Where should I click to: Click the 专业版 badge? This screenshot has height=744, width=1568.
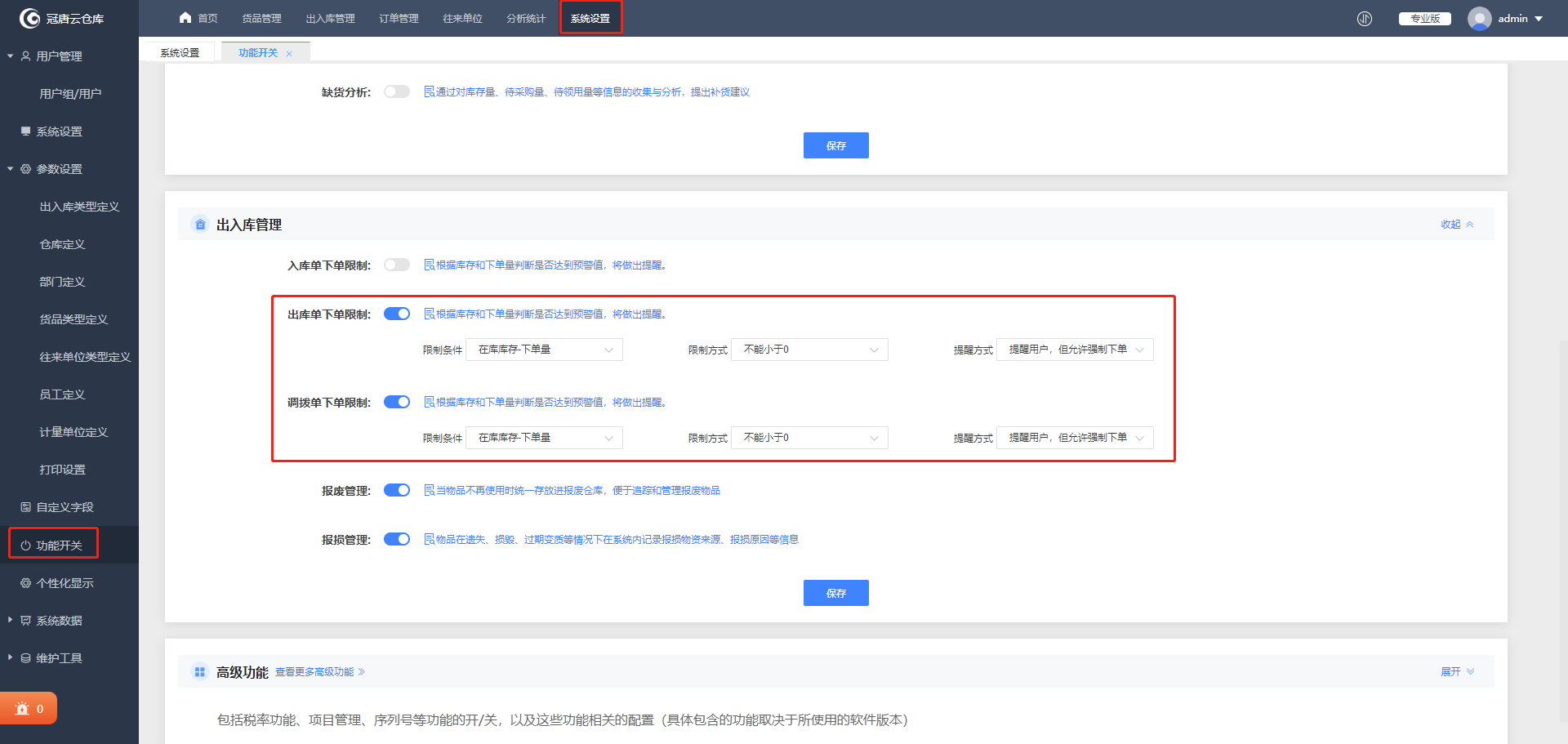click(x=1425, y=19)
